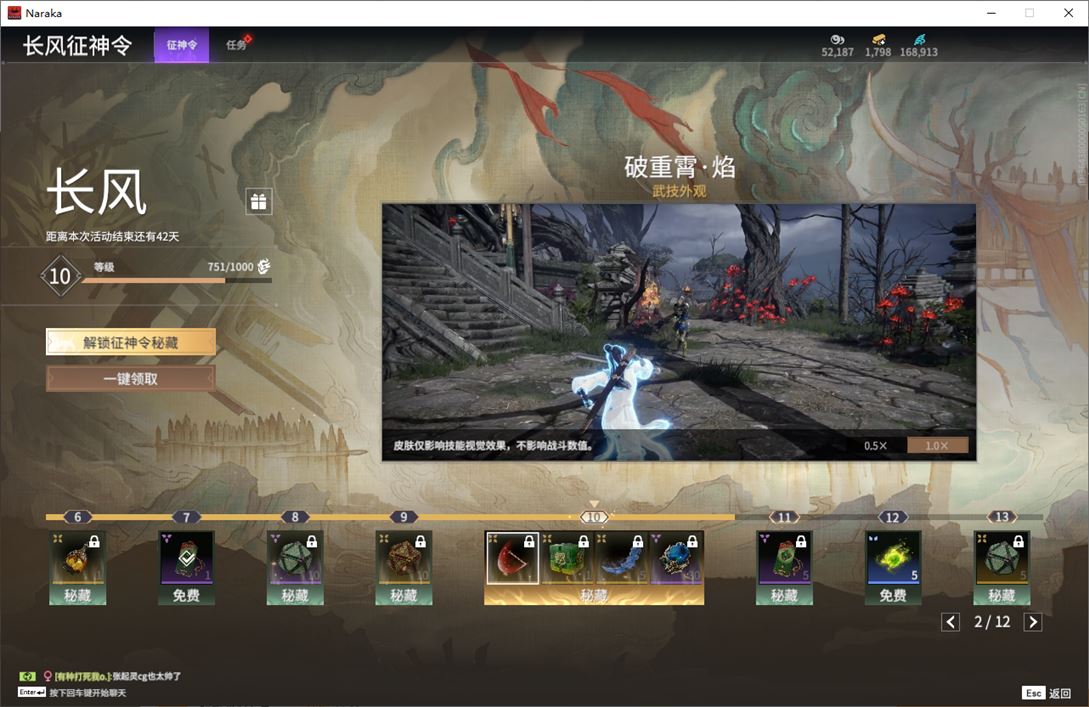Click the 秘藏 label under level 6 reward
This screenshot has width=1089, height=707.
tap(77, 595)
